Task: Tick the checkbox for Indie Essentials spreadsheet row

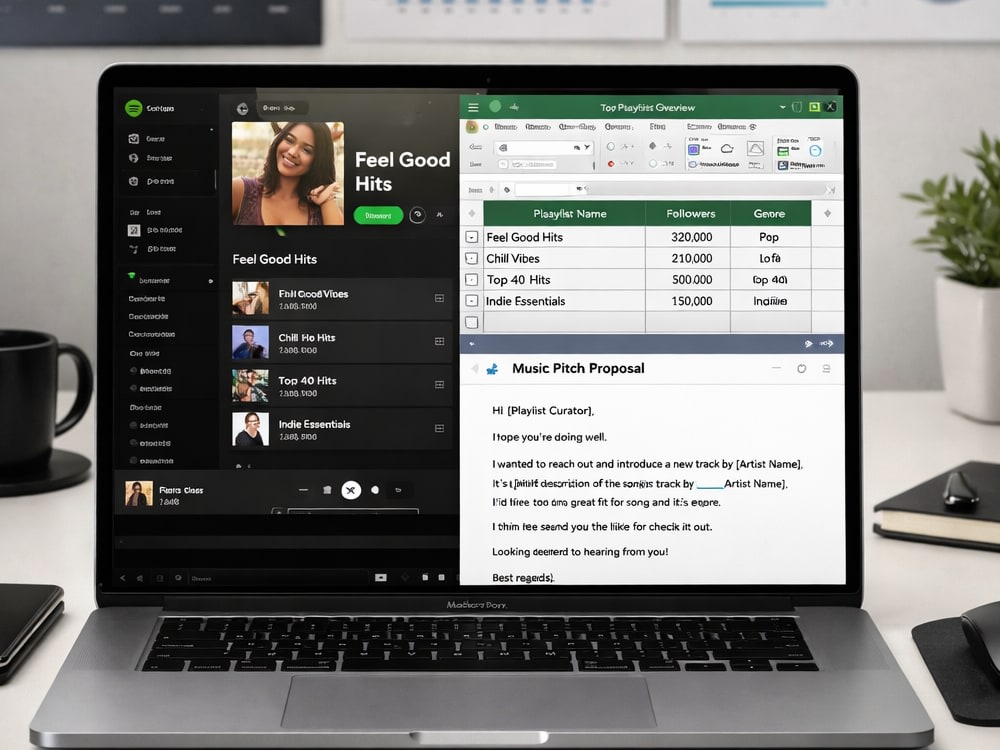Action: (471, 300)
